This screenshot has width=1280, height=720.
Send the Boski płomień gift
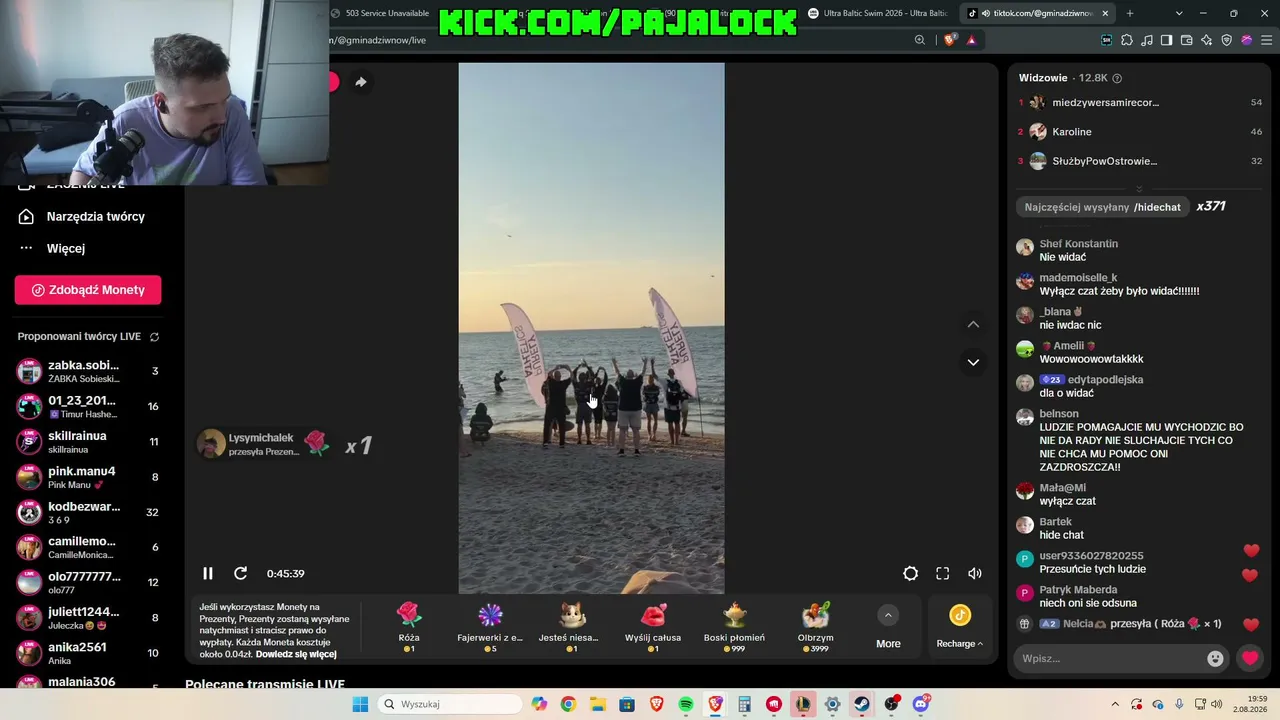pyautogui.click(x=734, y=628)
